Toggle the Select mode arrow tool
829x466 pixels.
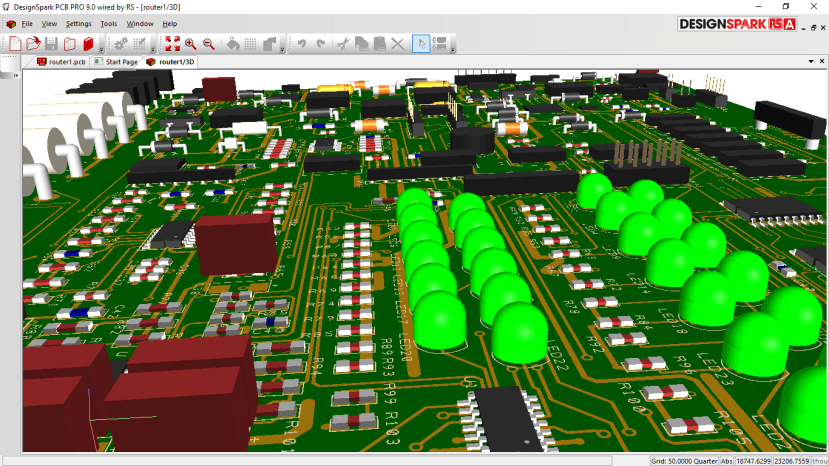[421, 44]
